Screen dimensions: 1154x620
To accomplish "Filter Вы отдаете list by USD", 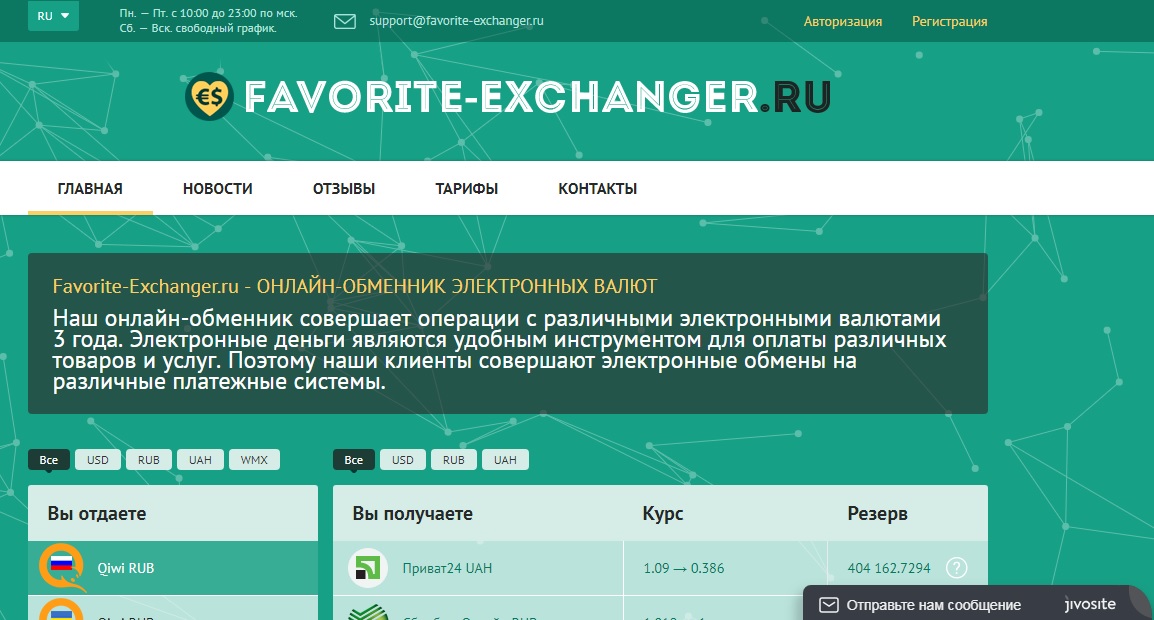I will tap(98, 459).
